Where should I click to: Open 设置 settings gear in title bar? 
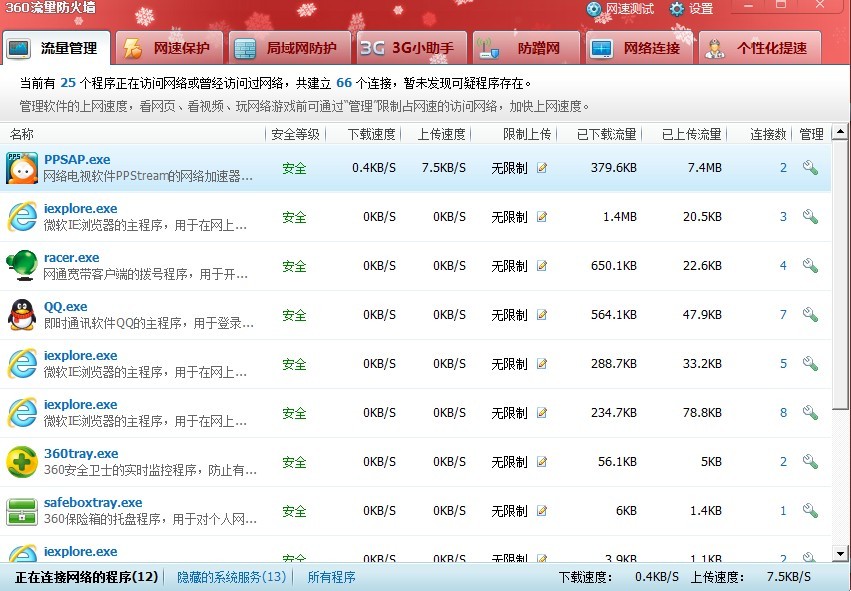tap(691, 9)
